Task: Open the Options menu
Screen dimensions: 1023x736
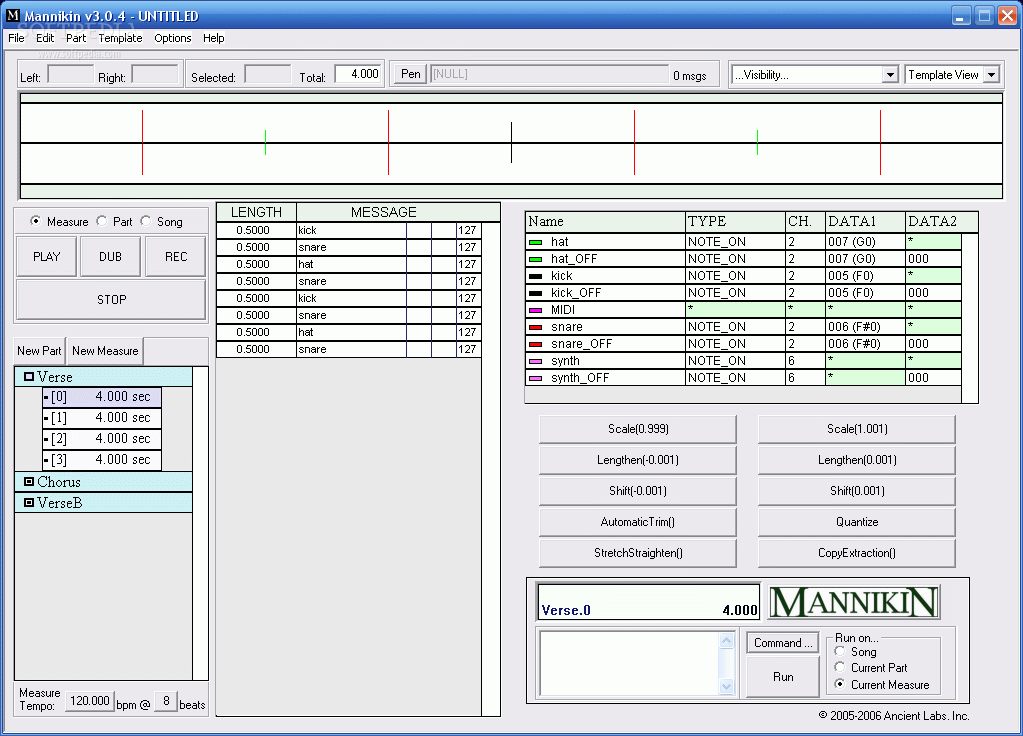Action: pyautogui.click(x=173, y=38)
